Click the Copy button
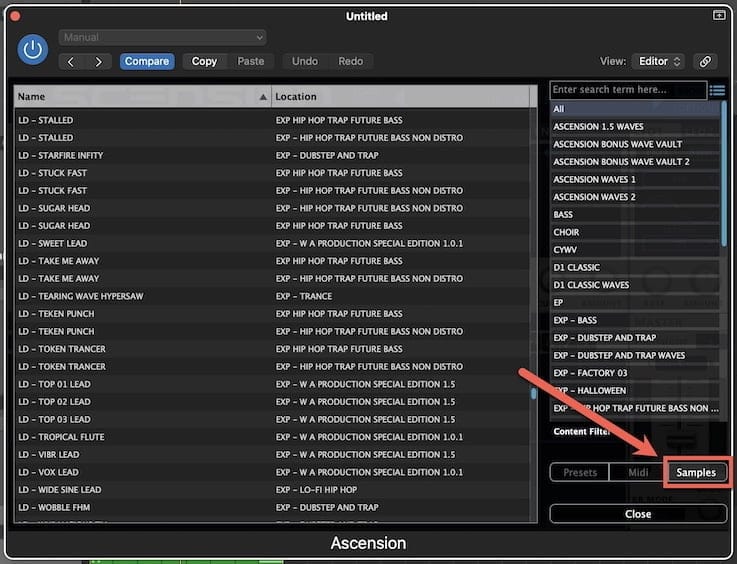 pyautogui.click(x=204, y=61)
